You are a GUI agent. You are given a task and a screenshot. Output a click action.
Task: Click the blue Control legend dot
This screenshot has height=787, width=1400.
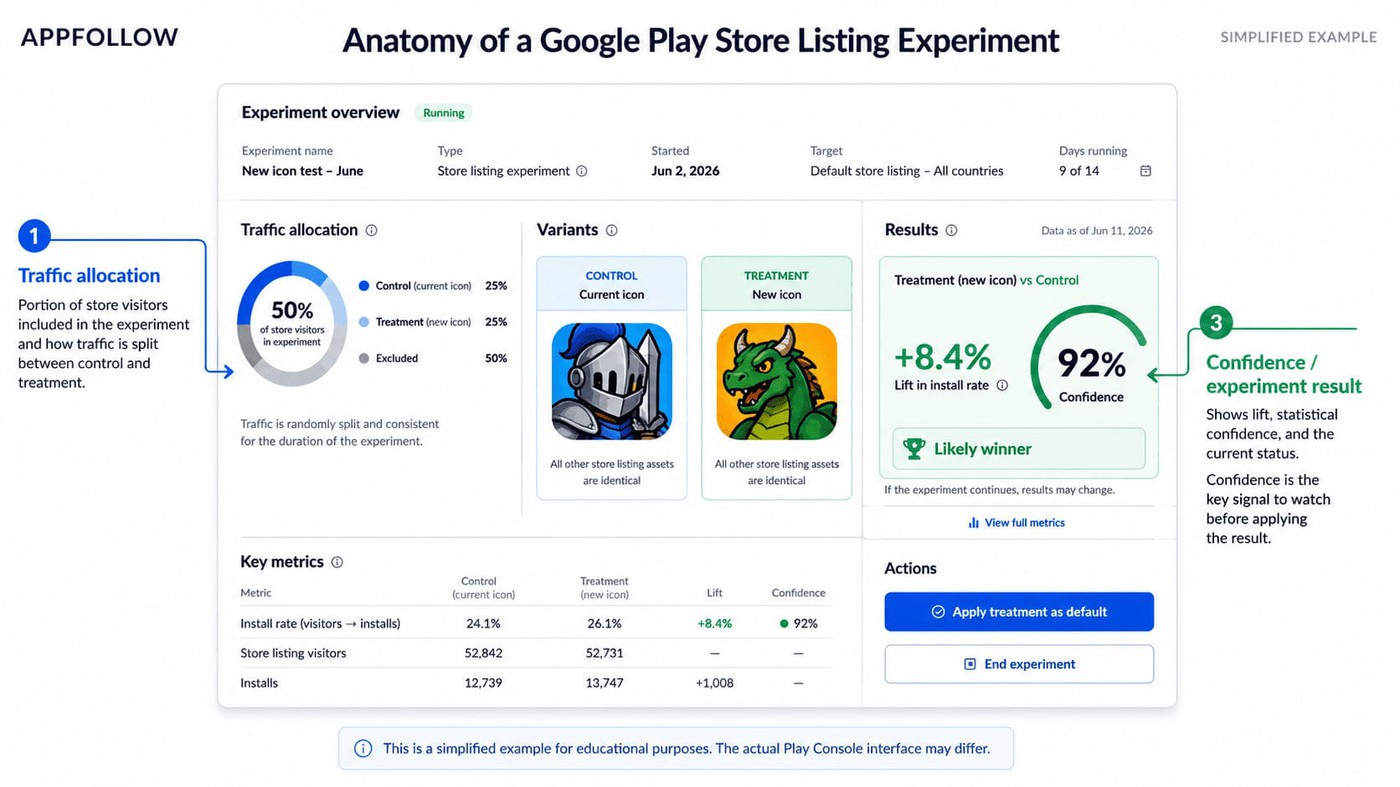pos(364,286)
